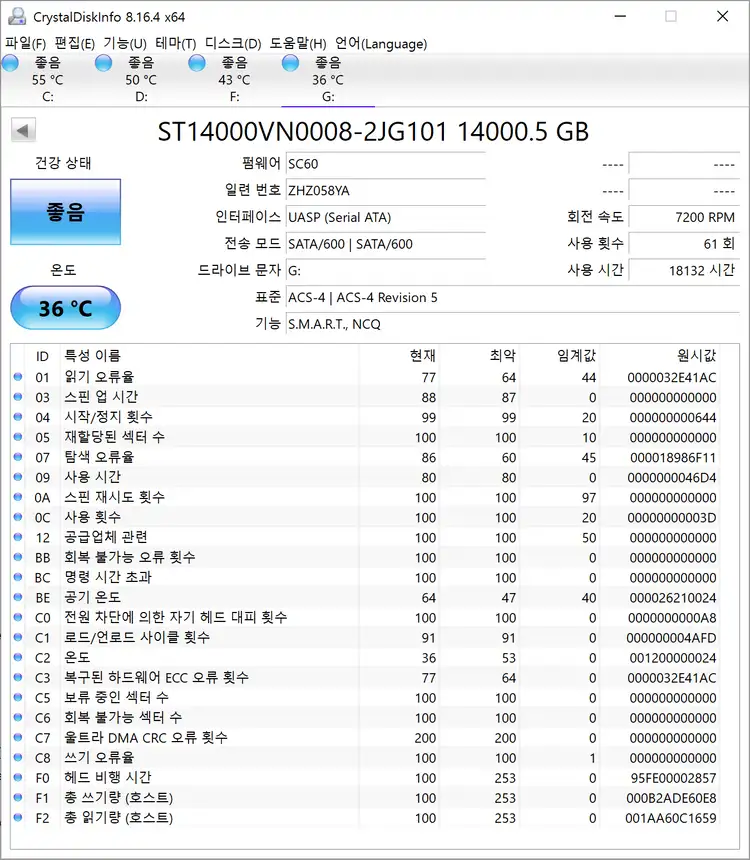Go to previous disk with left arrow button

[x=23, y=131]
